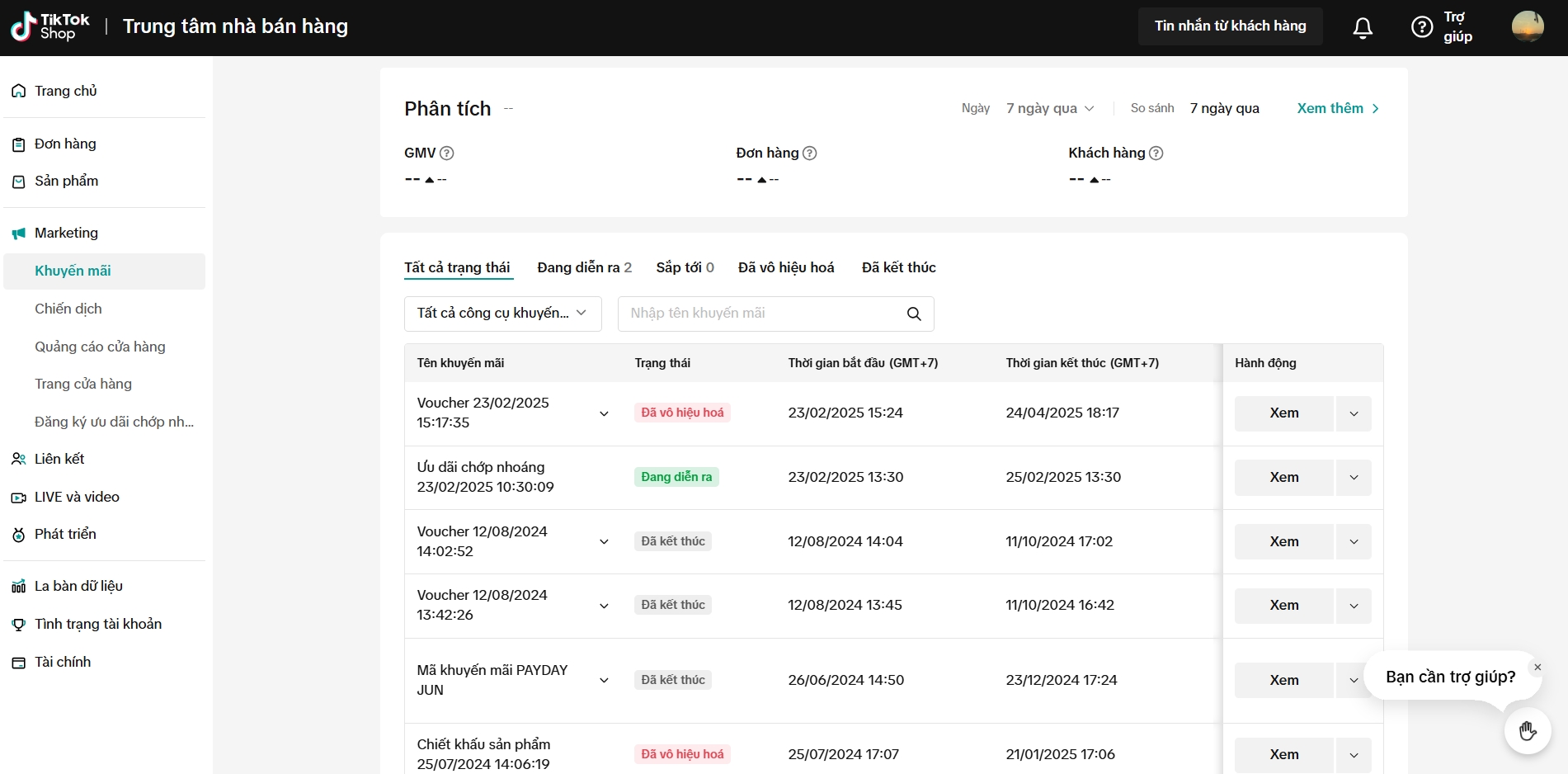Image resolution: width=1568 pixels, height=774 pixels.
Task: Click the 'Xem thêm' link
Action: [1337, 108]
